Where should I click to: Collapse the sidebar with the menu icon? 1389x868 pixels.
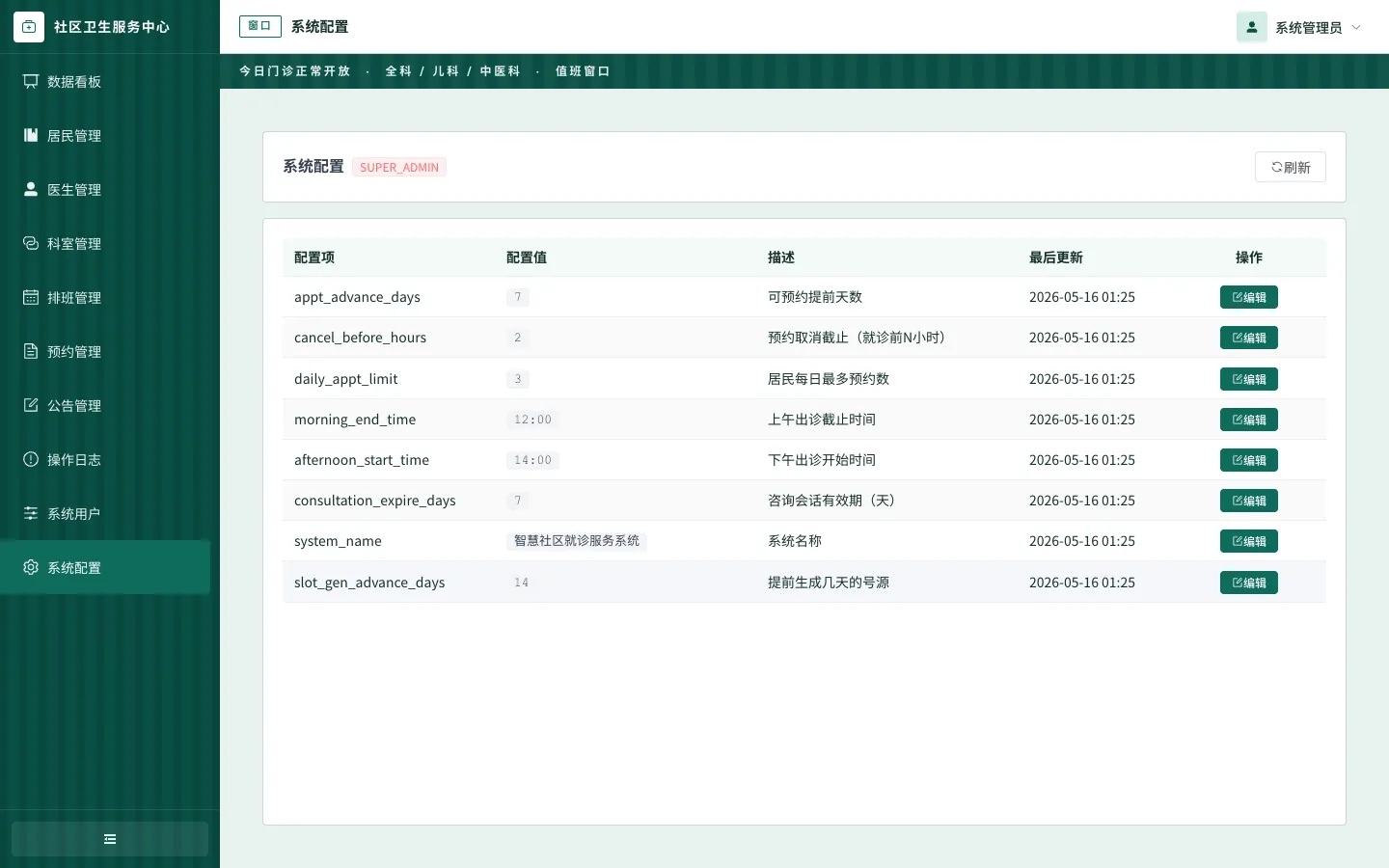coord(110,839)
